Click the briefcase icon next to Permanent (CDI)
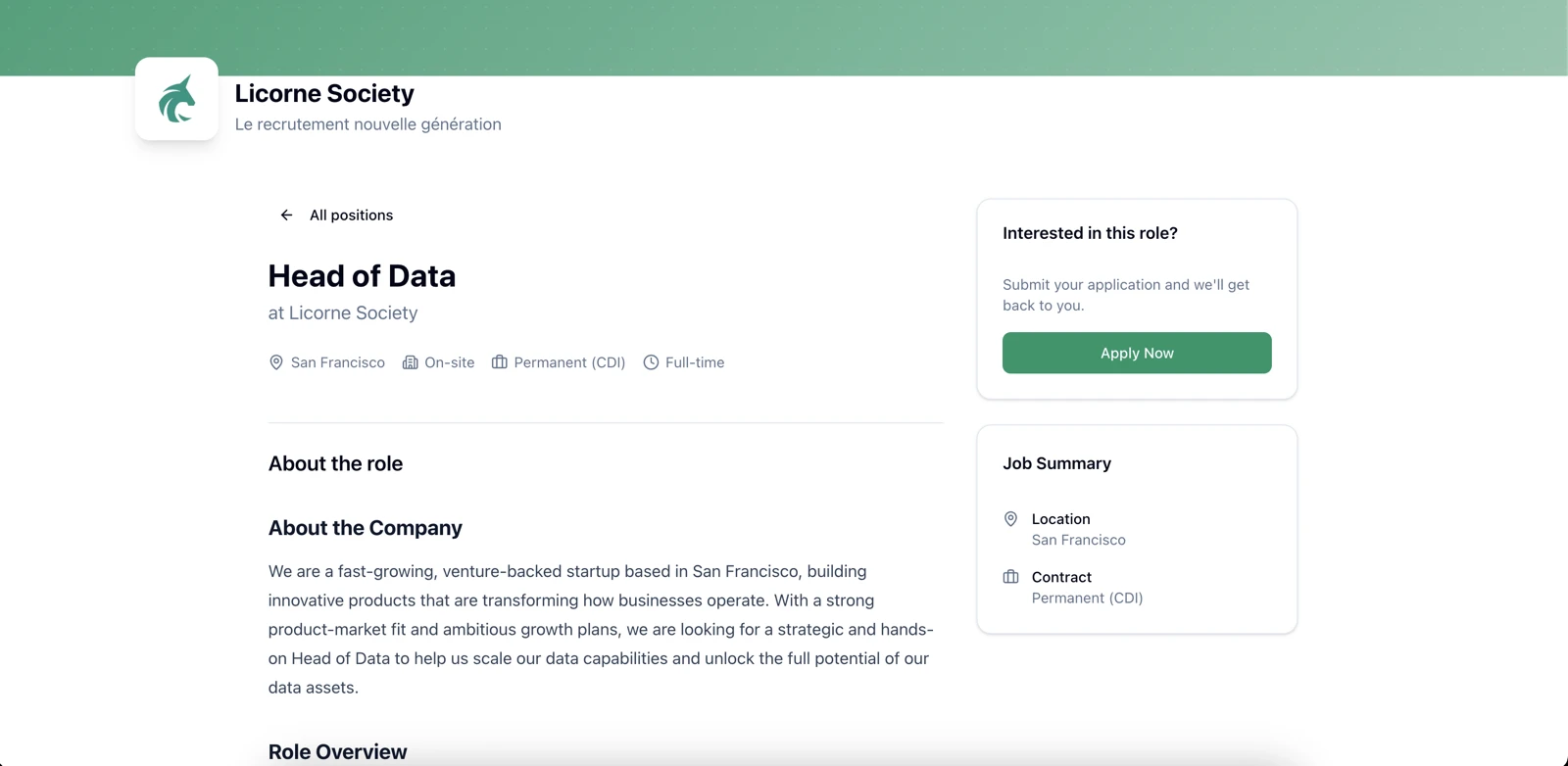The height and width of the screenshot is (766, 1568). coord(500,362)
